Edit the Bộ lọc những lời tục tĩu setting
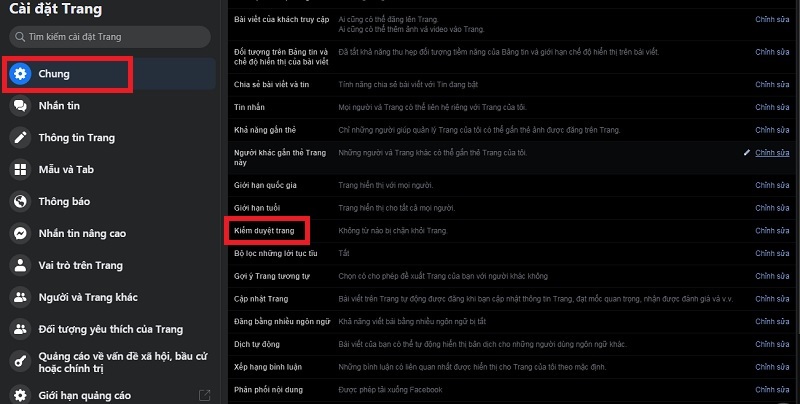The image size is (800, 404). coord(771,254)
